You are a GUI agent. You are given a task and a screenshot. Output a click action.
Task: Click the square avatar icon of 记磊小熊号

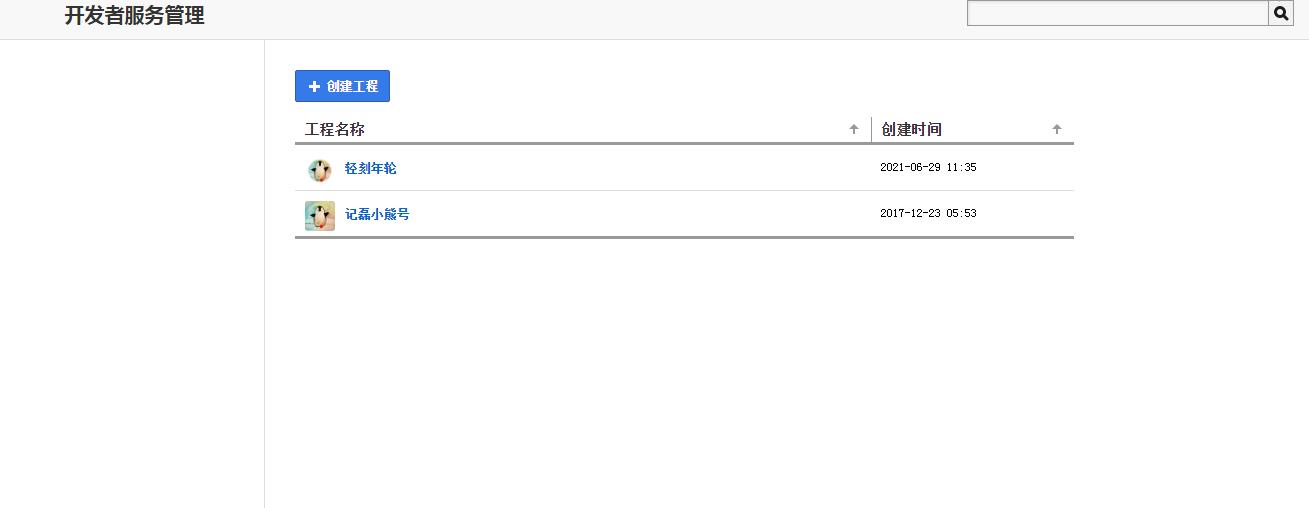click(319, 215)
